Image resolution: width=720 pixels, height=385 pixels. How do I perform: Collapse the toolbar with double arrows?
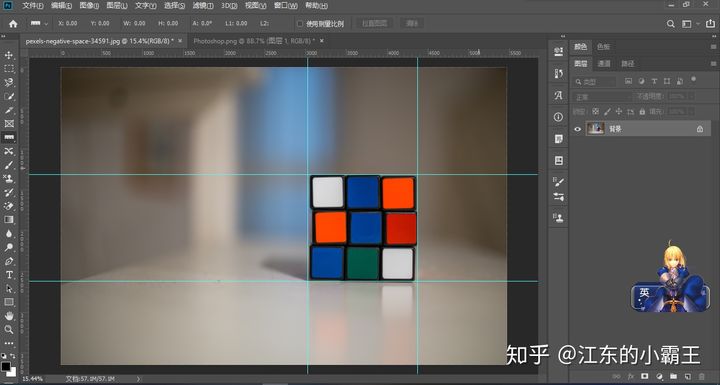tap(4, 36)
